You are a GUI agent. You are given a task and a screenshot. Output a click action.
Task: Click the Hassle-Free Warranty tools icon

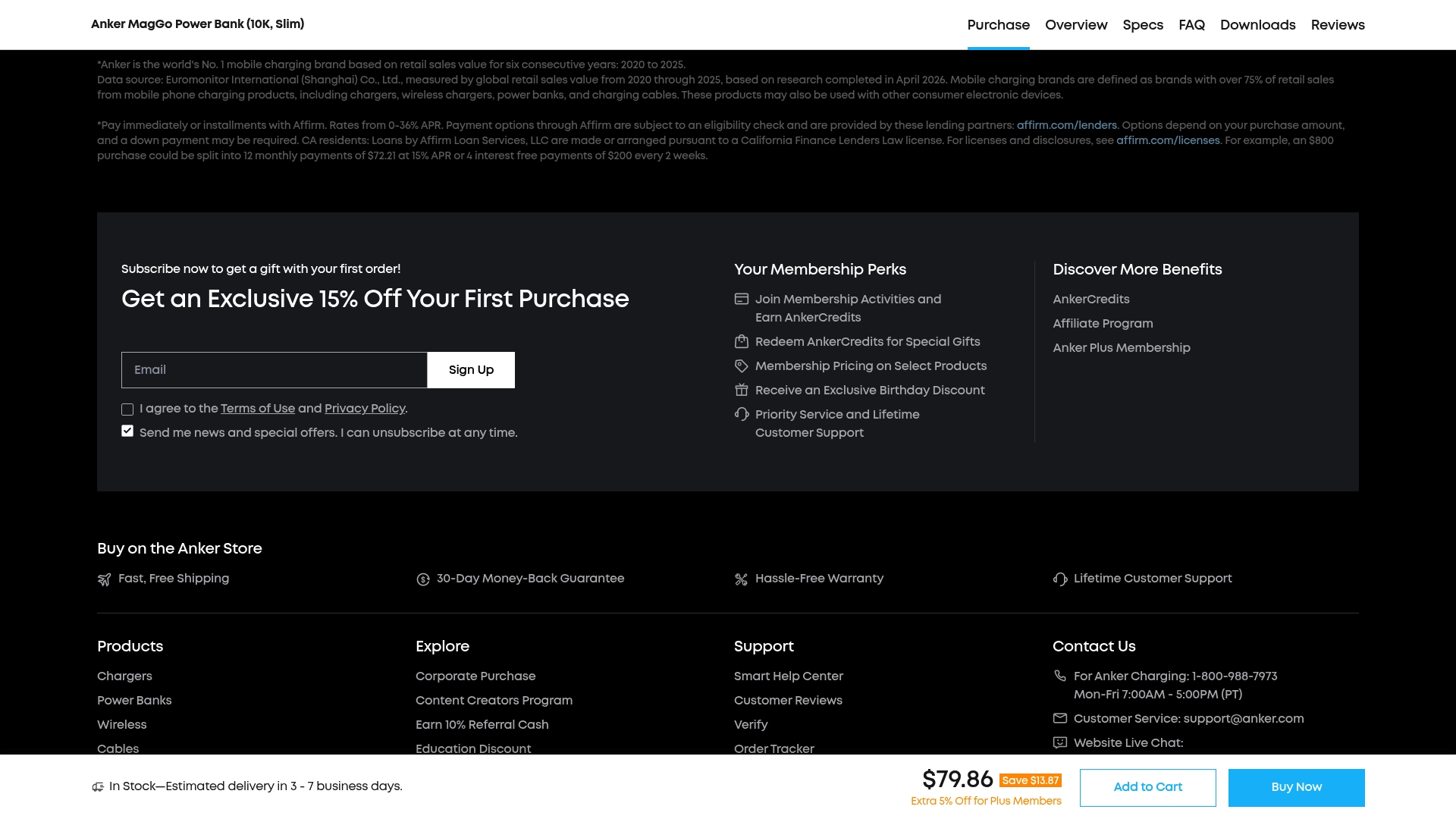coord(742,579)
